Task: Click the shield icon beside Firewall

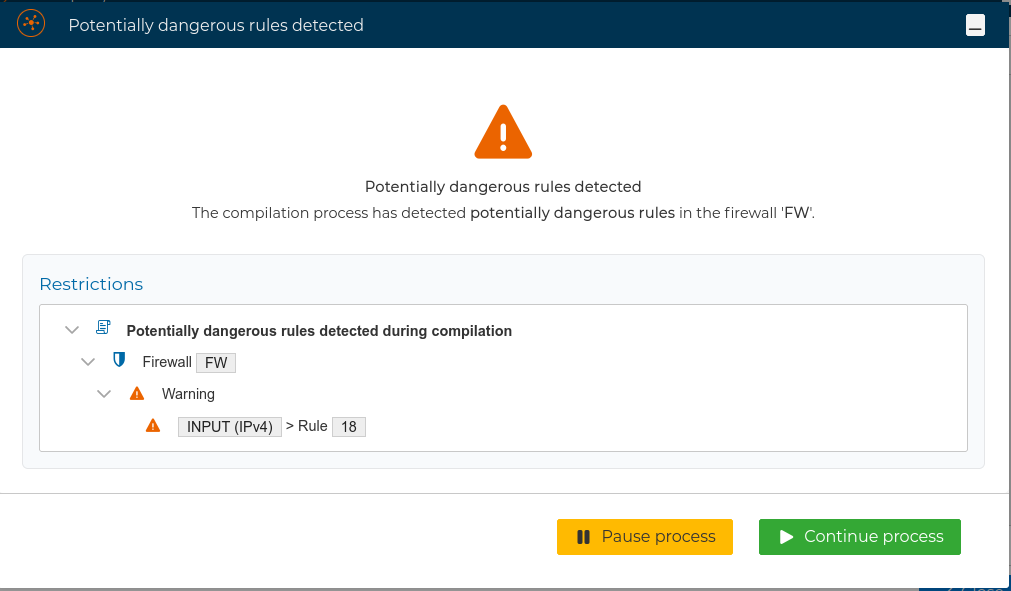Action: [120, 360]
